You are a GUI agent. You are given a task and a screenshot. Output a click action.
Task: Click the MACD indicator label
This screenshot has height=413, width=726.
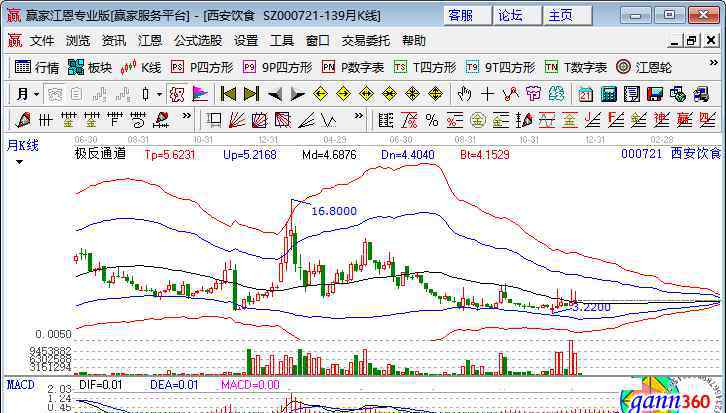(x=20, y=385)
